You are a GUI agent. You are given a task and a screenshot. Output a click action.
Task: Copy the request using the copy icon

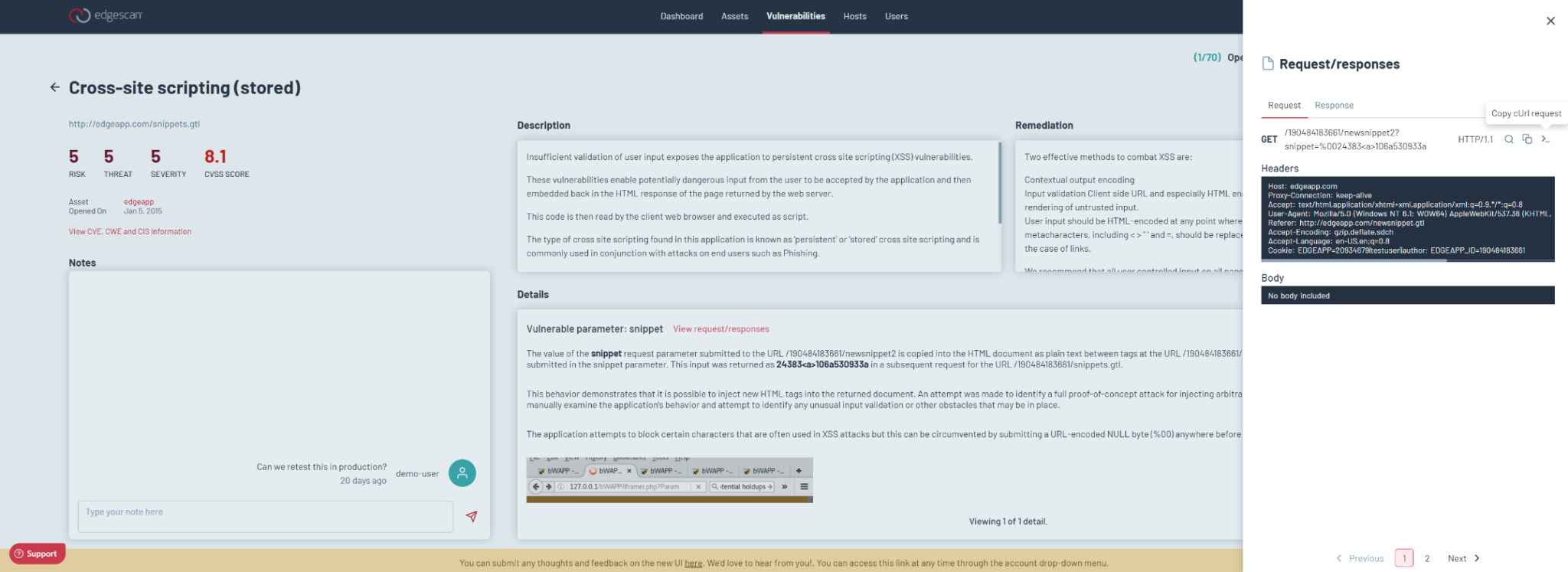pyautogui.click(x=1527, y=139)
